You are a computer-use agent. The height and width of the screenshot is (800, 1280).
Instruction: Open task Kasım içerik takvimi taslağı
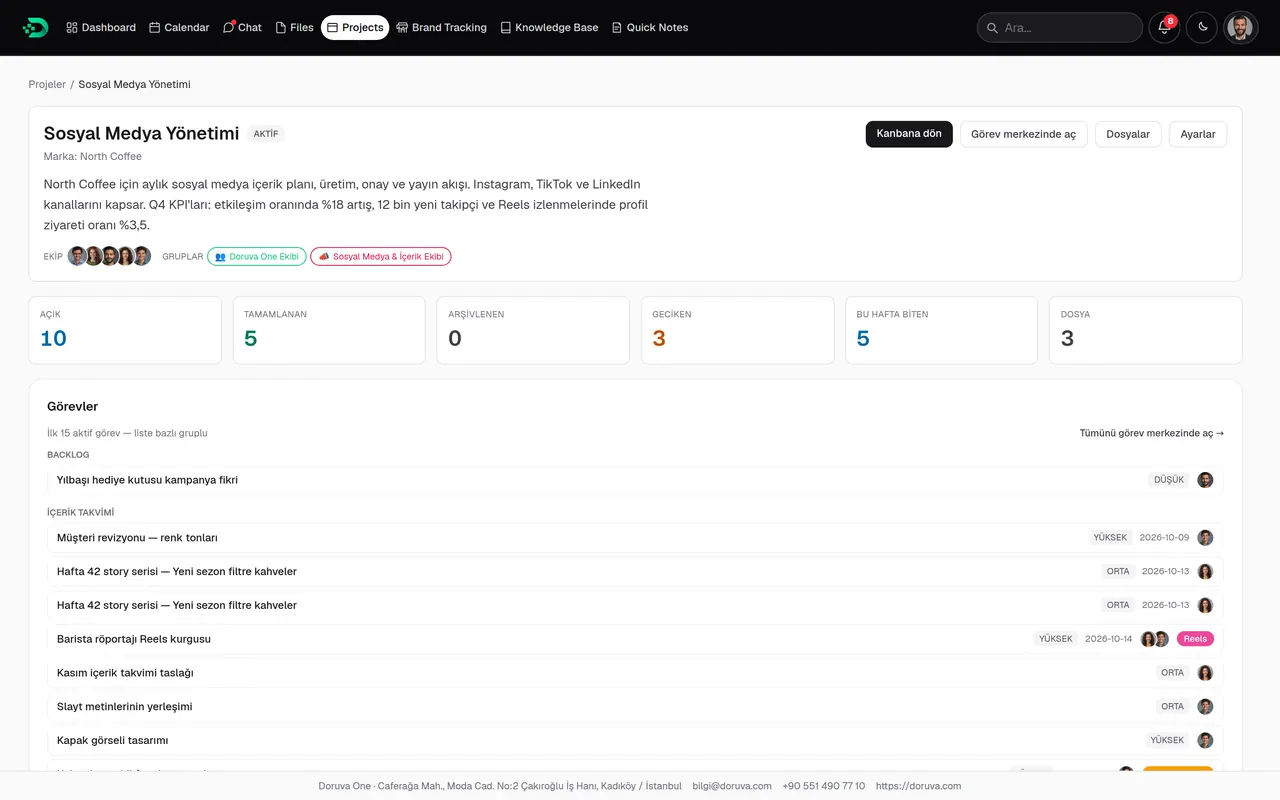(635, 673)
